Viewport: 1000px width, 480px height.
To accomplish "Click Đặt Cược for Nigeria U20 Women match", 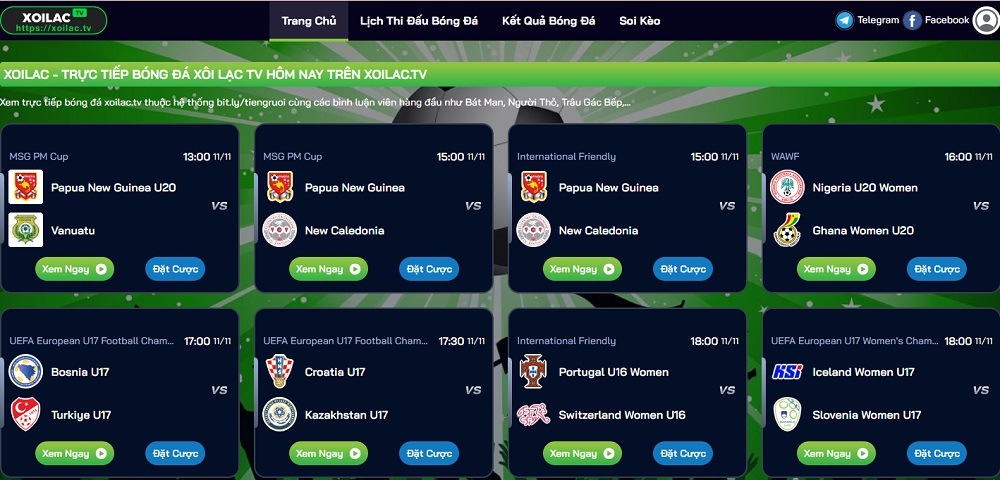I will 937,269.
